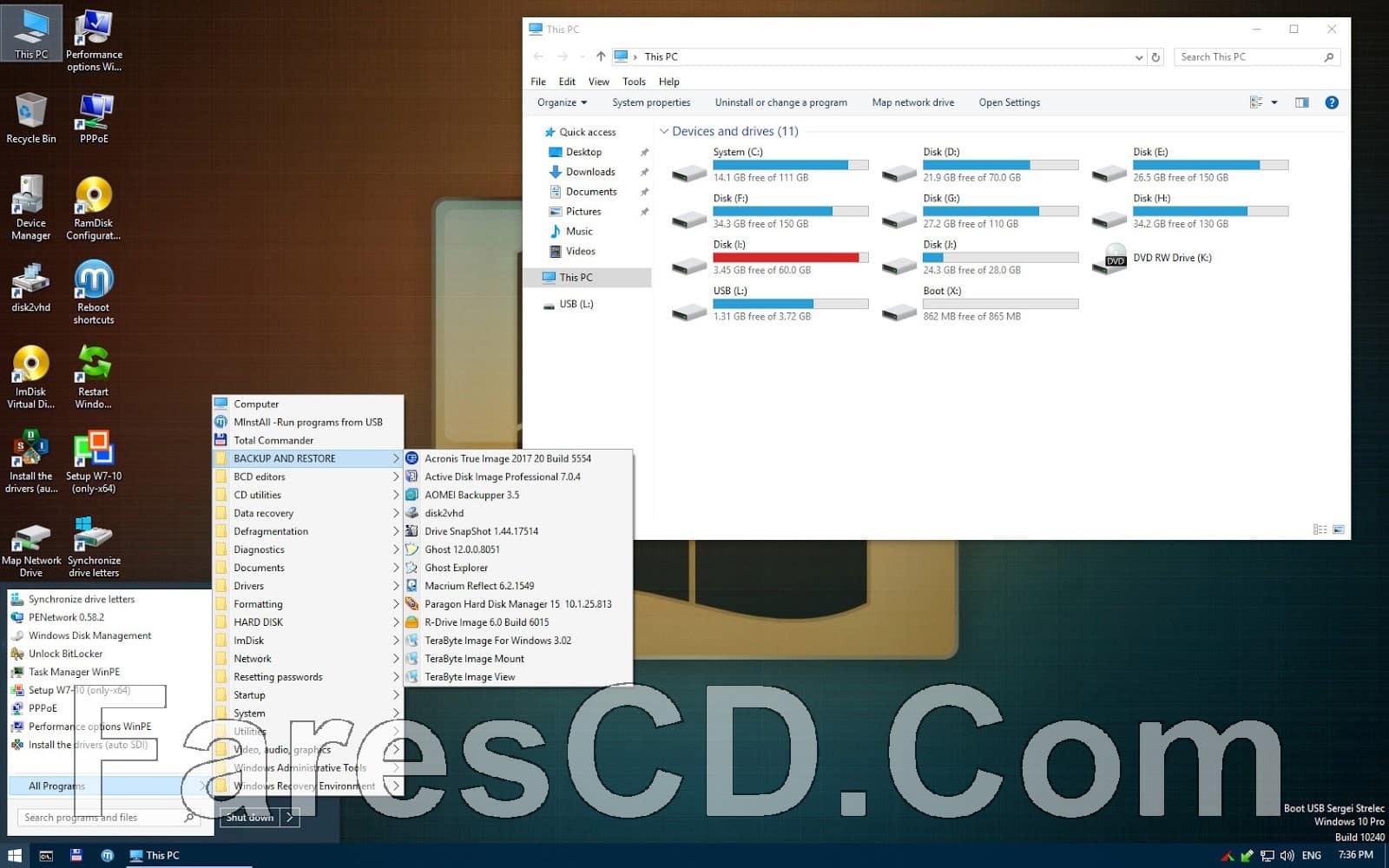Click the Shut down button
The image size is (1389, 868).
point(250,818)
